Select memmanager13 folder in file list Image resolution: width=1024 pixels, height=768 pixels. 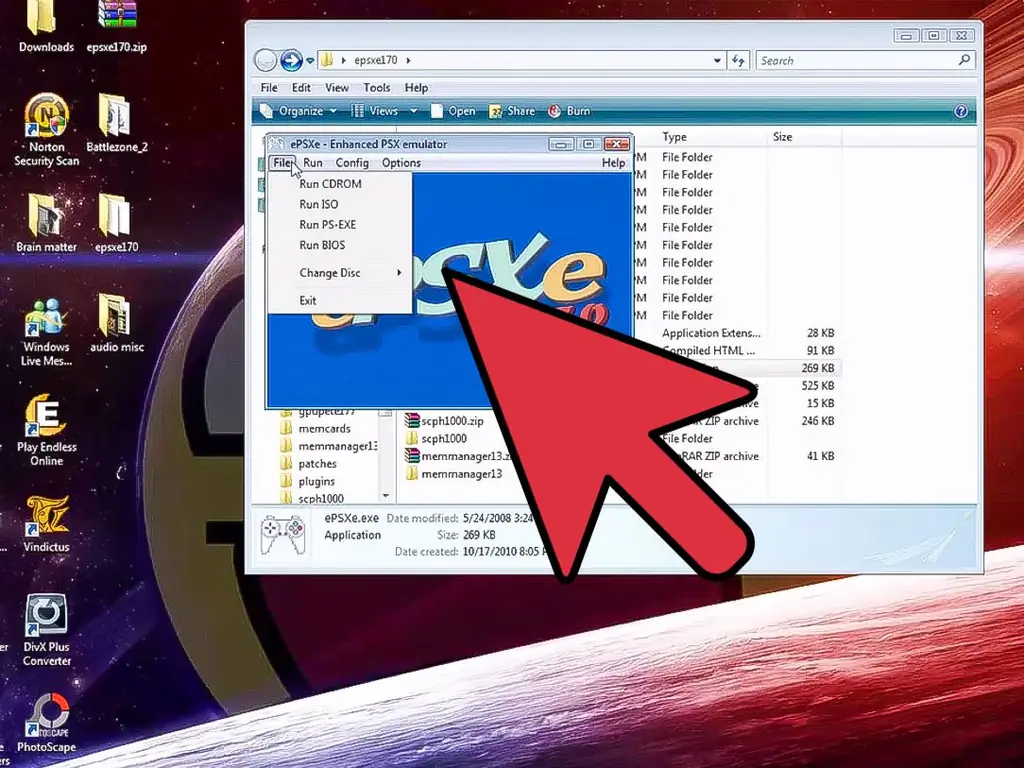click(x=454, y=474)
